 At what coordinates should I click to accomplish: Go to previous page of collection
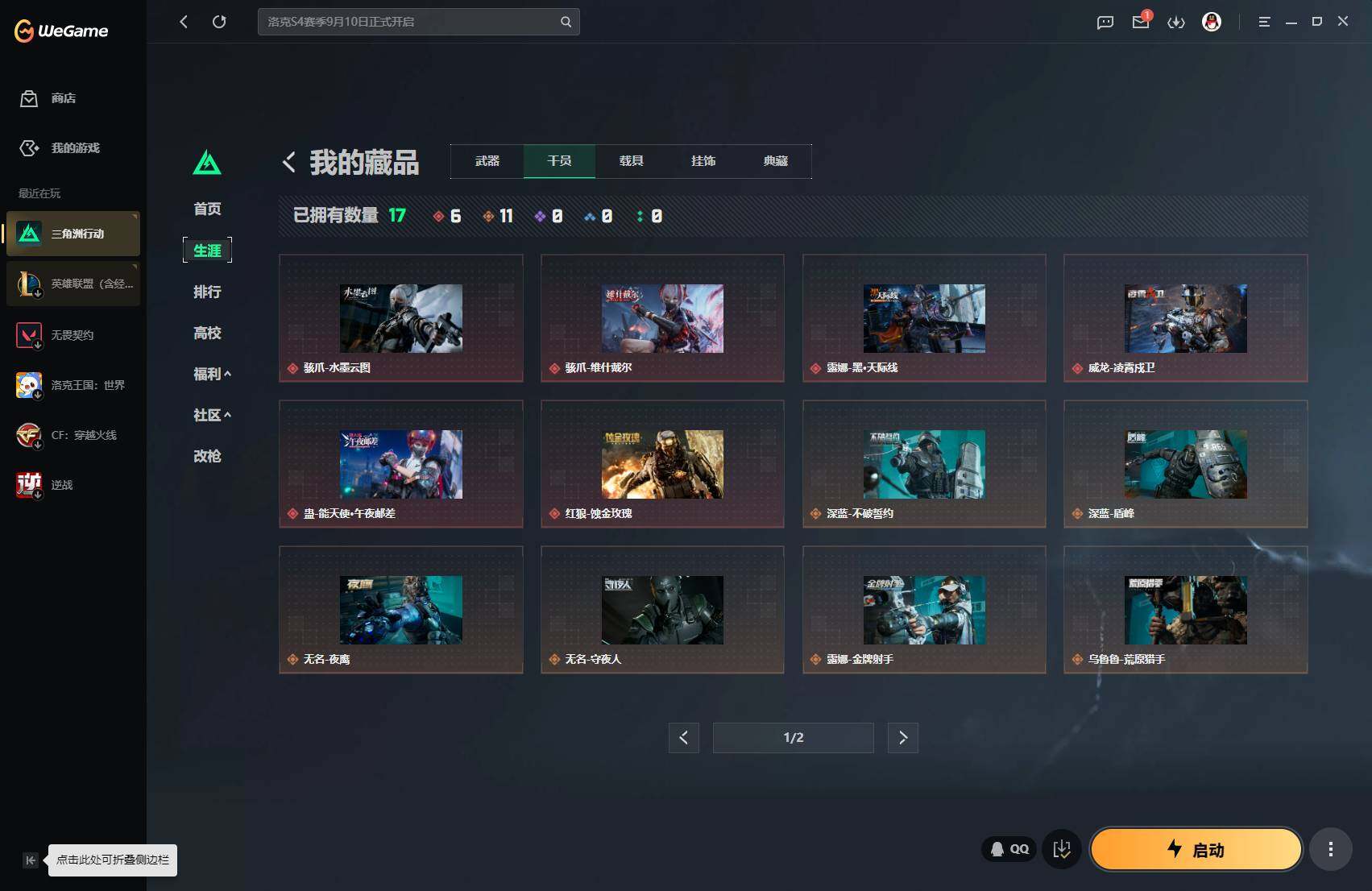point(683,737)
